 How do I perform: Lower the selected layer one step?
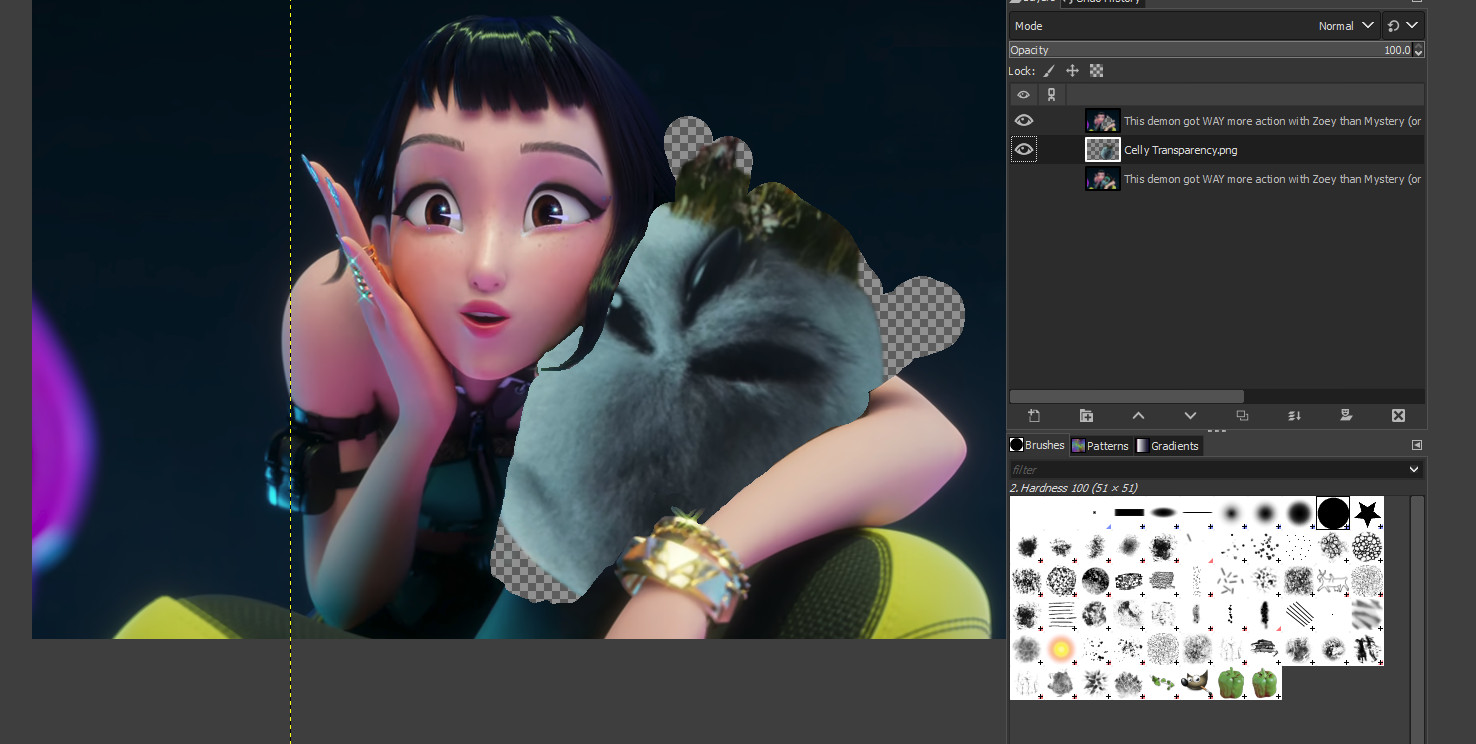click(x=1190, y=416)
